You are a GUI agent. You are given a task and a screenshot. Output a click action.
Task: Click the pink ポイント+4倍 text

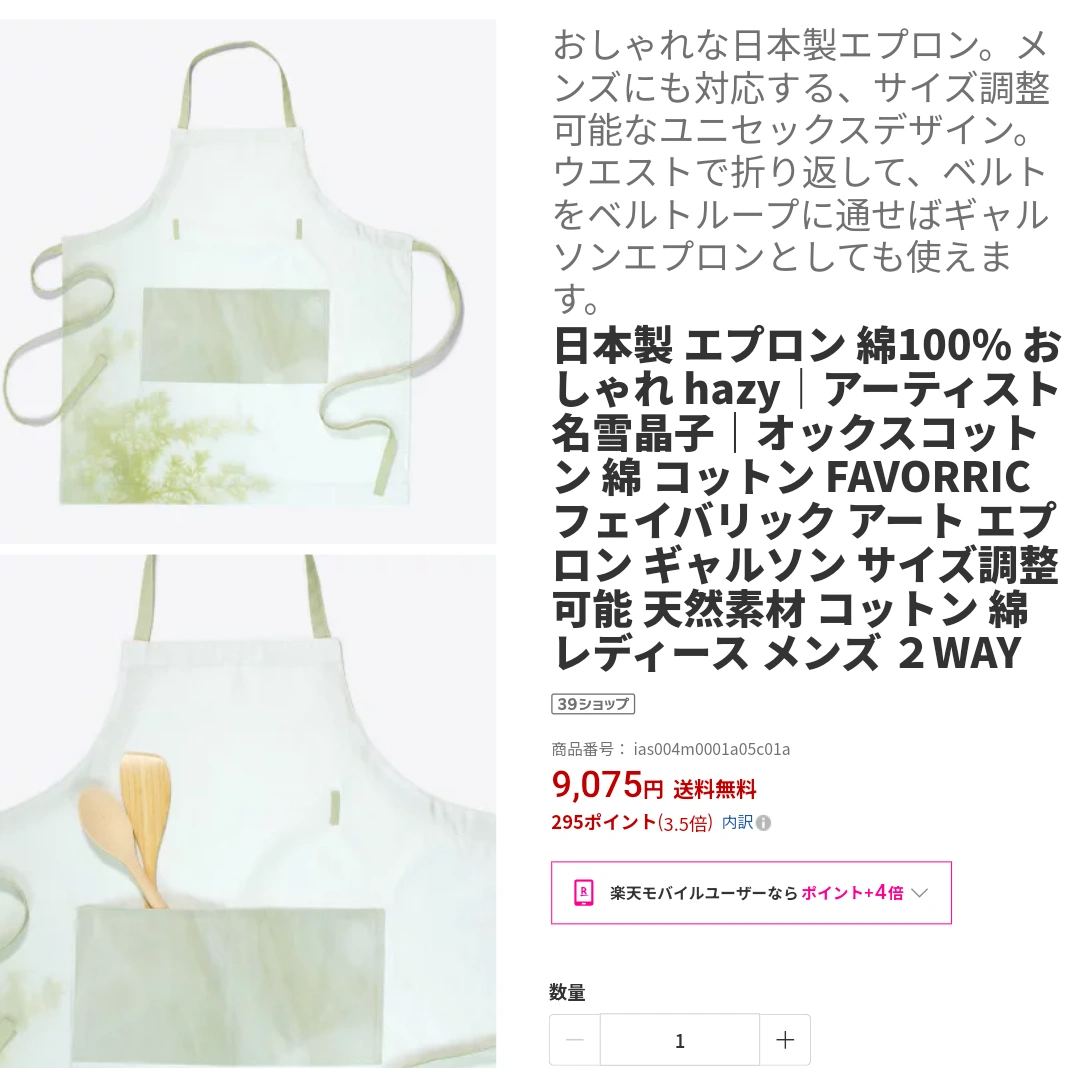pyautogui.click(x=853, y=893)
